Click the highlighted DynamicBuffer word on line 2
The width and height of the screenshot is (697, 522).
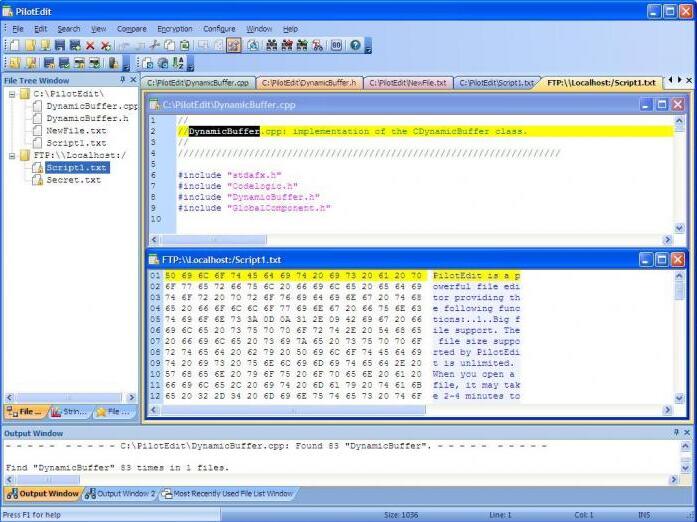coord(224,131)
